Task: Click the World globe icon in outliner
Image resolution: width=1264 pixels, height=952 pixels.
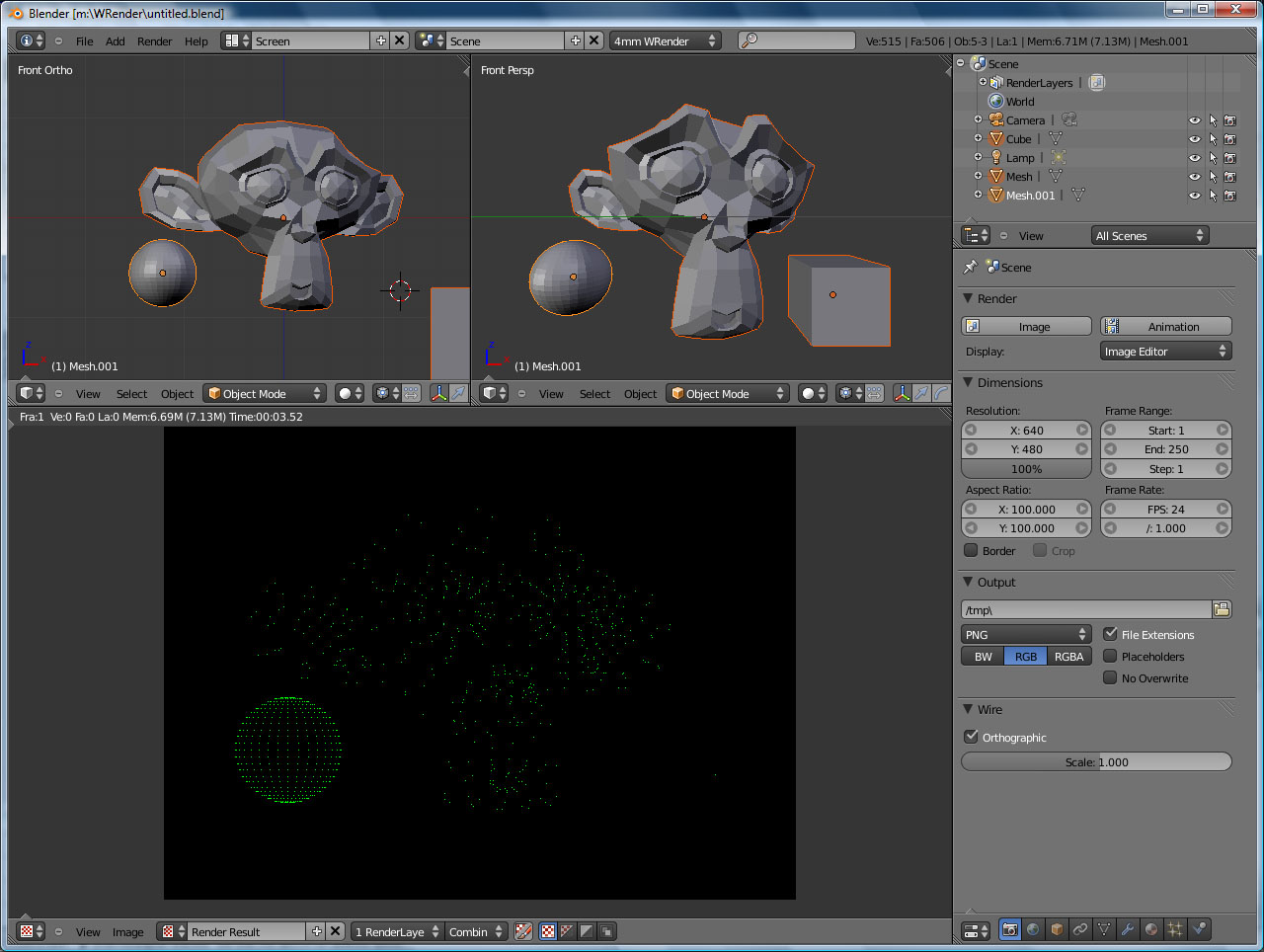Action: (996, 102)
